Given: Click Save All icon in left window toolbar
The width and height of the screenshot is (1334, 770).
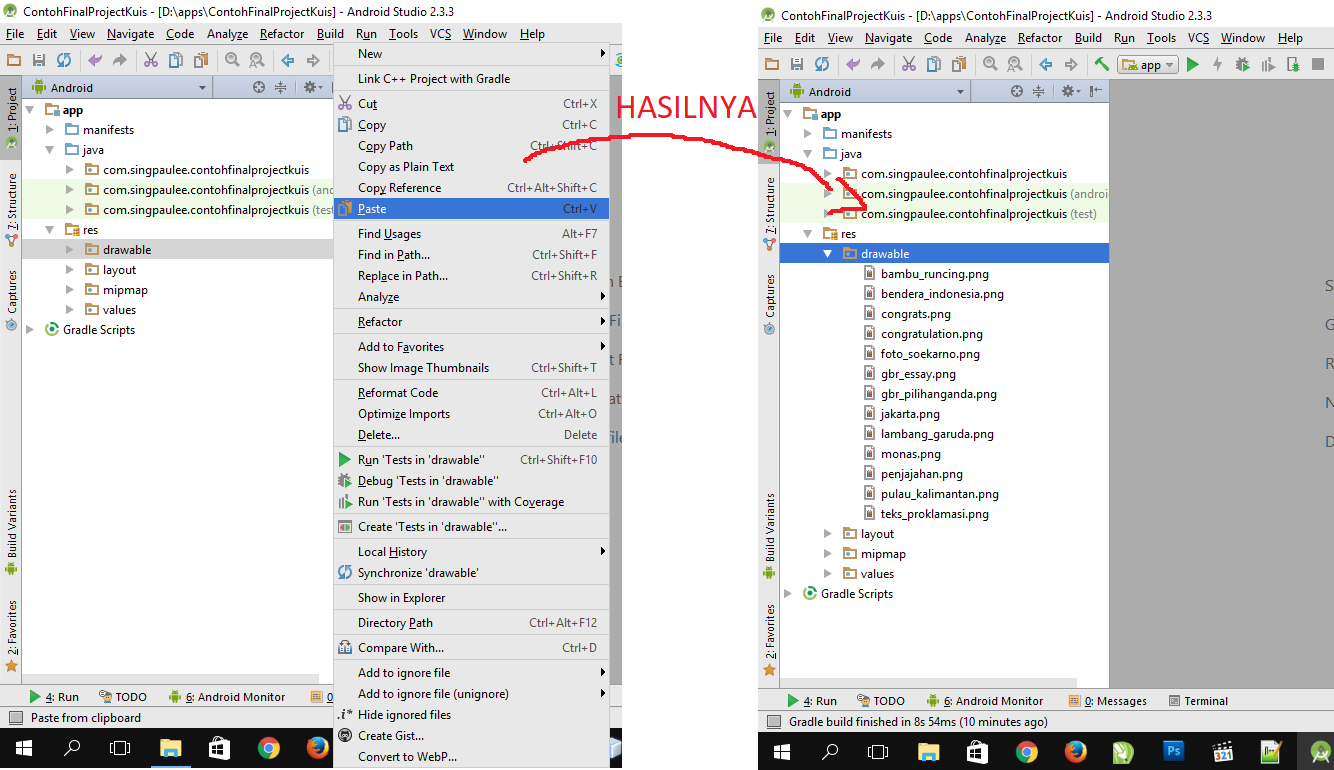Looking at the screenshot, I should pyautogui.click(x=39, y=60).
